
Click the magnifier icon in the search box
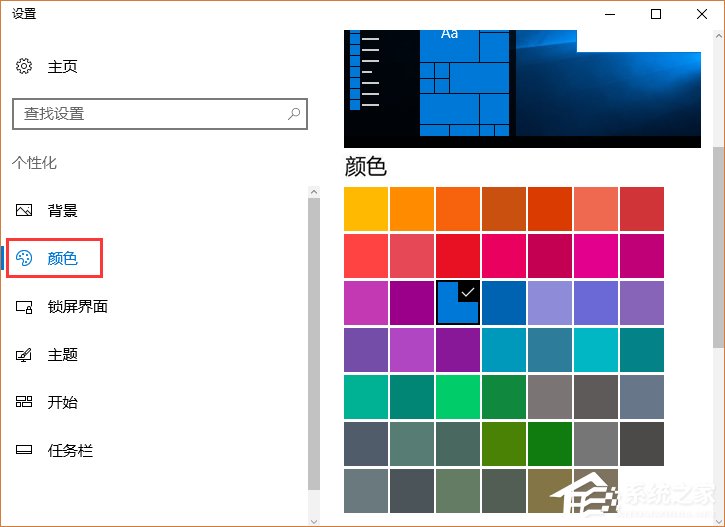(294, 113)
